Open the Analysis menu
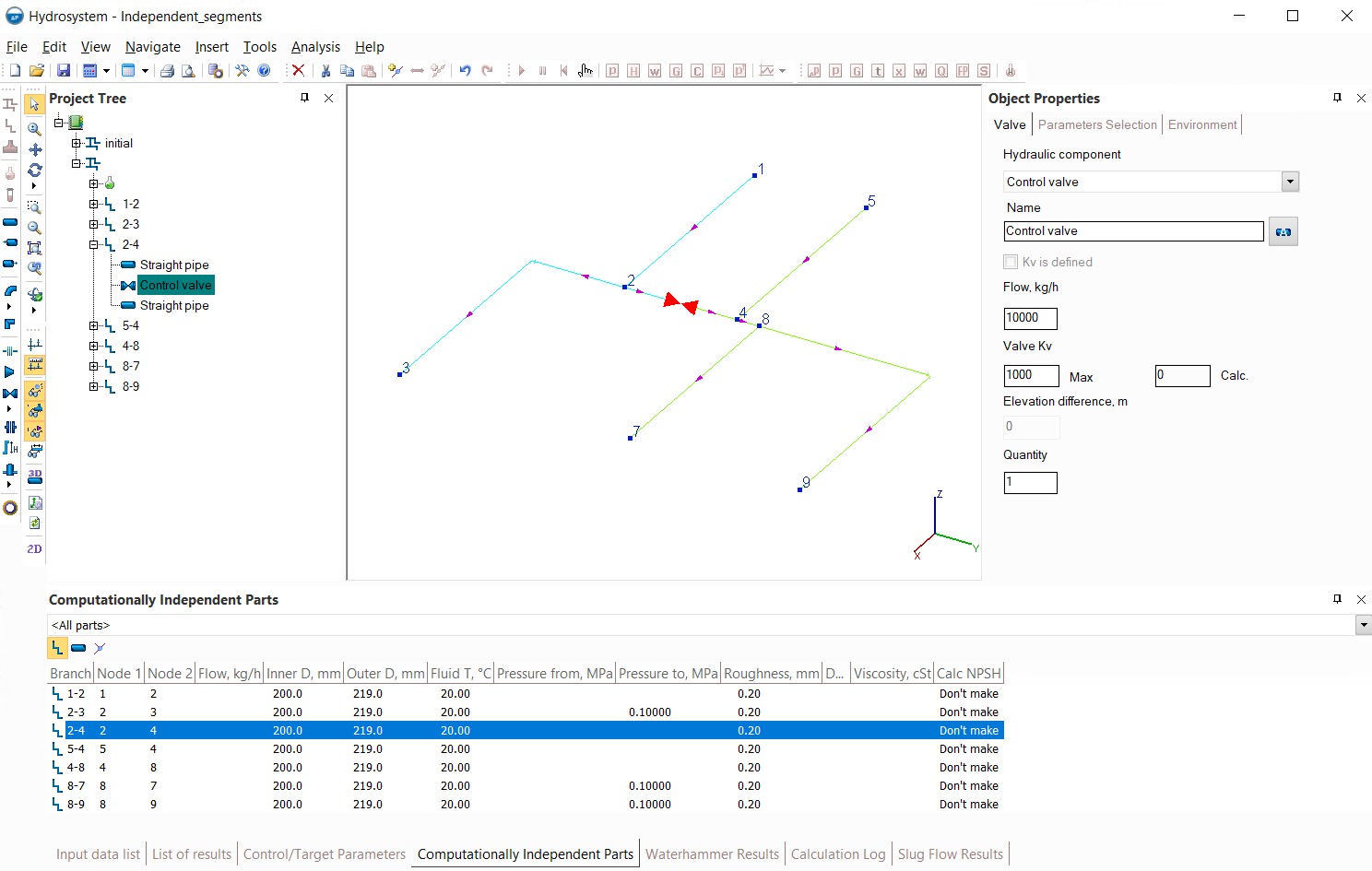The height and width of the screenshot is (871, 1372). (315, 47)
